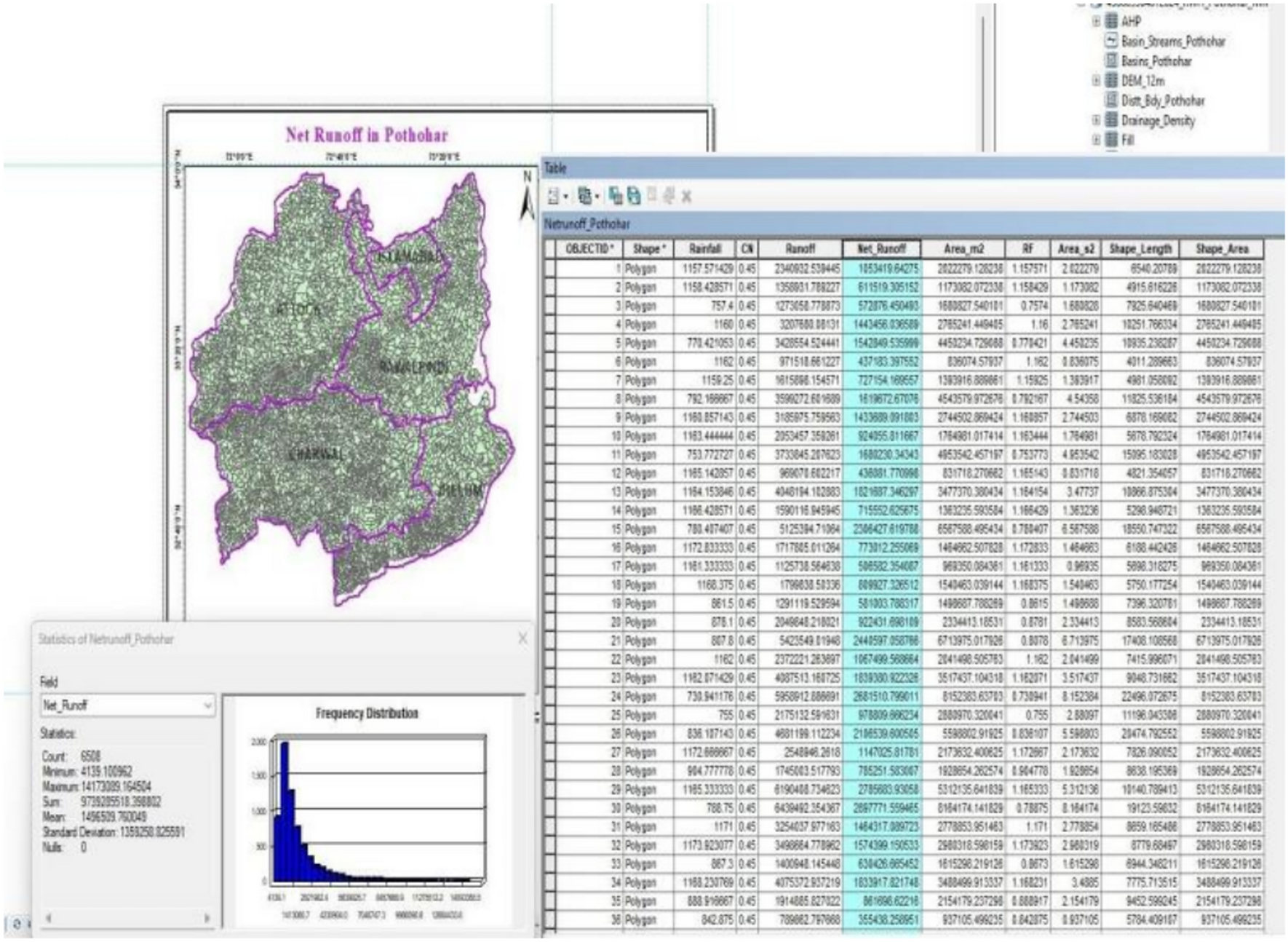The image size is (1288, 942).
Task: Click the Basins_Pothohar polygon layer icon
Action: (1111, 60)
